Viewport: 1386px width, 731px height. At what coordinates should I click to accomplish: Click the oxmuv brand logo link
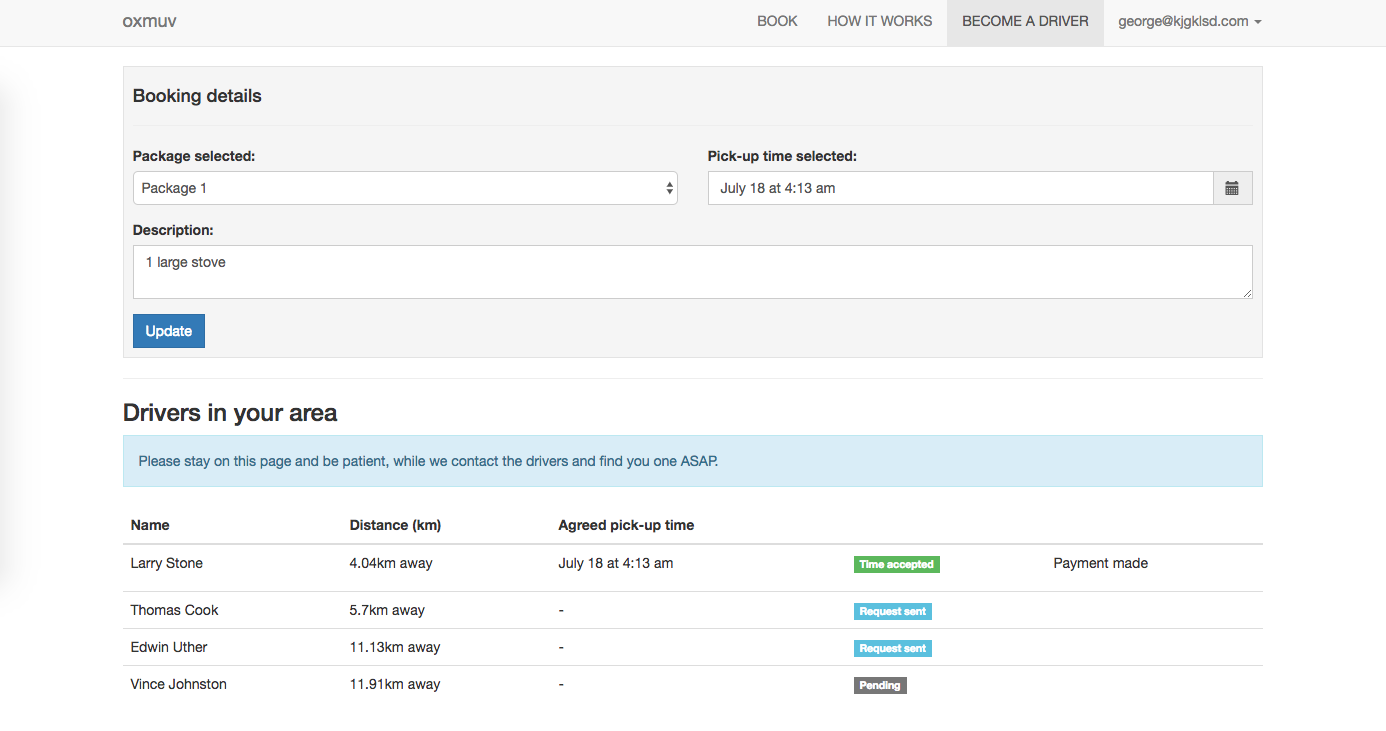tap(149, 21)
